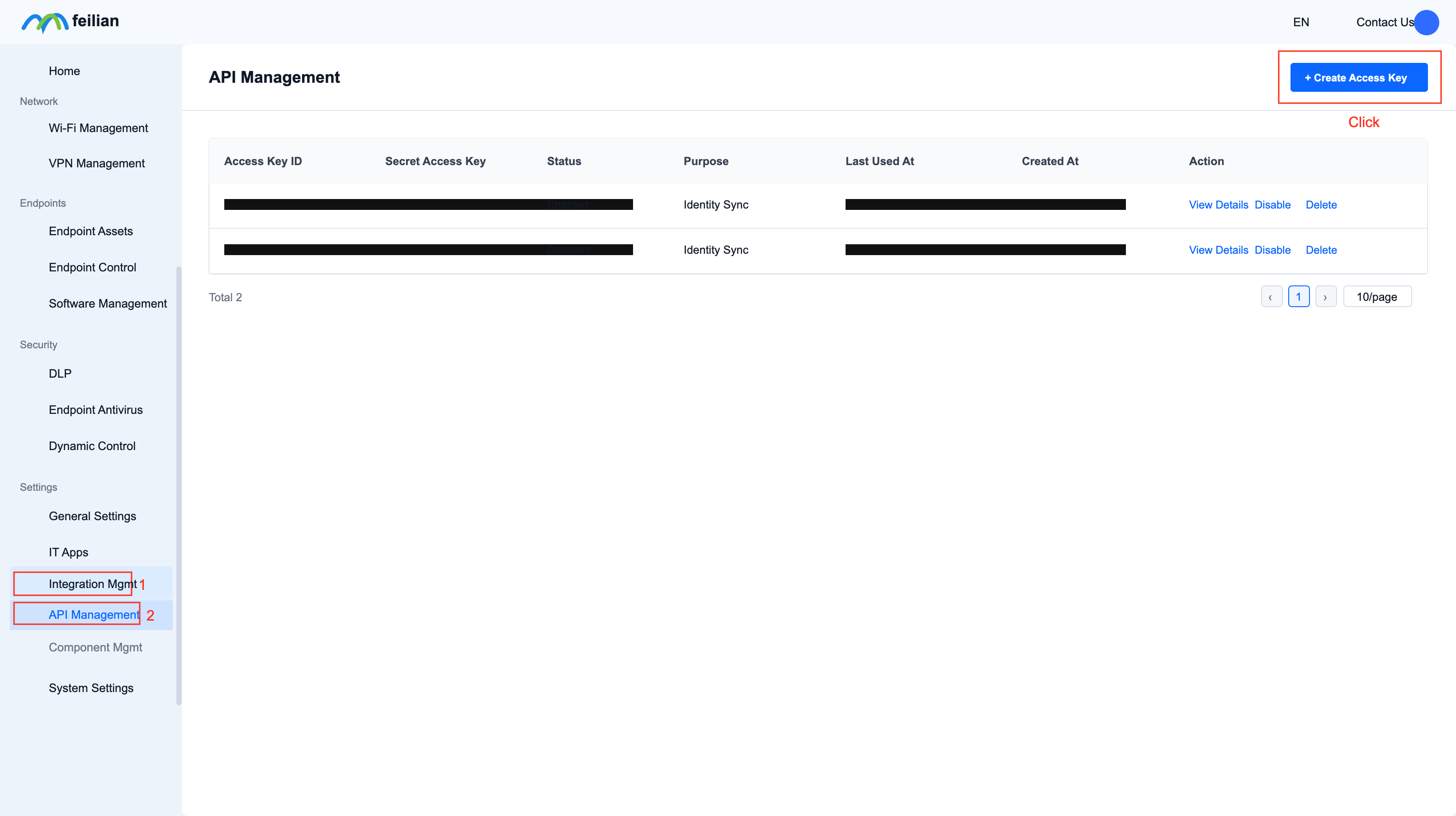
Task: Select page 1 in pagination
Action: [x=1298, y=297]
